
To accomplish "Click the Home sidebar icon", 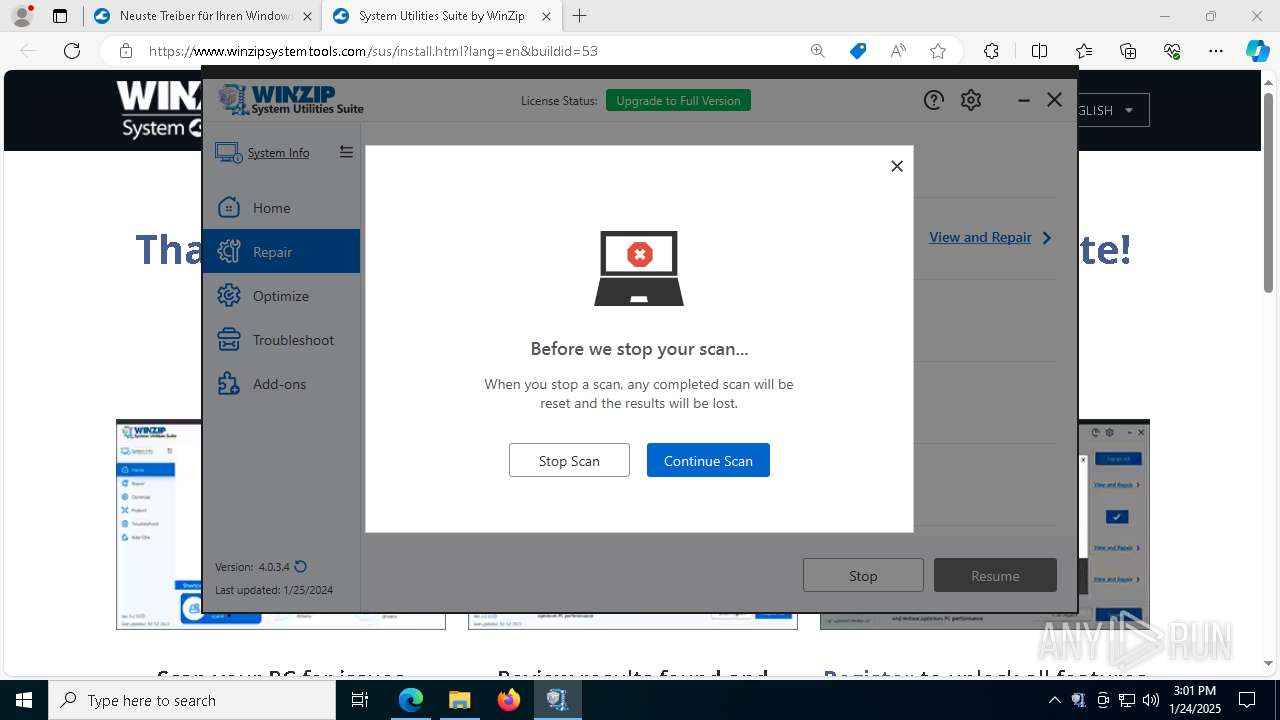I will click(229, 208).
